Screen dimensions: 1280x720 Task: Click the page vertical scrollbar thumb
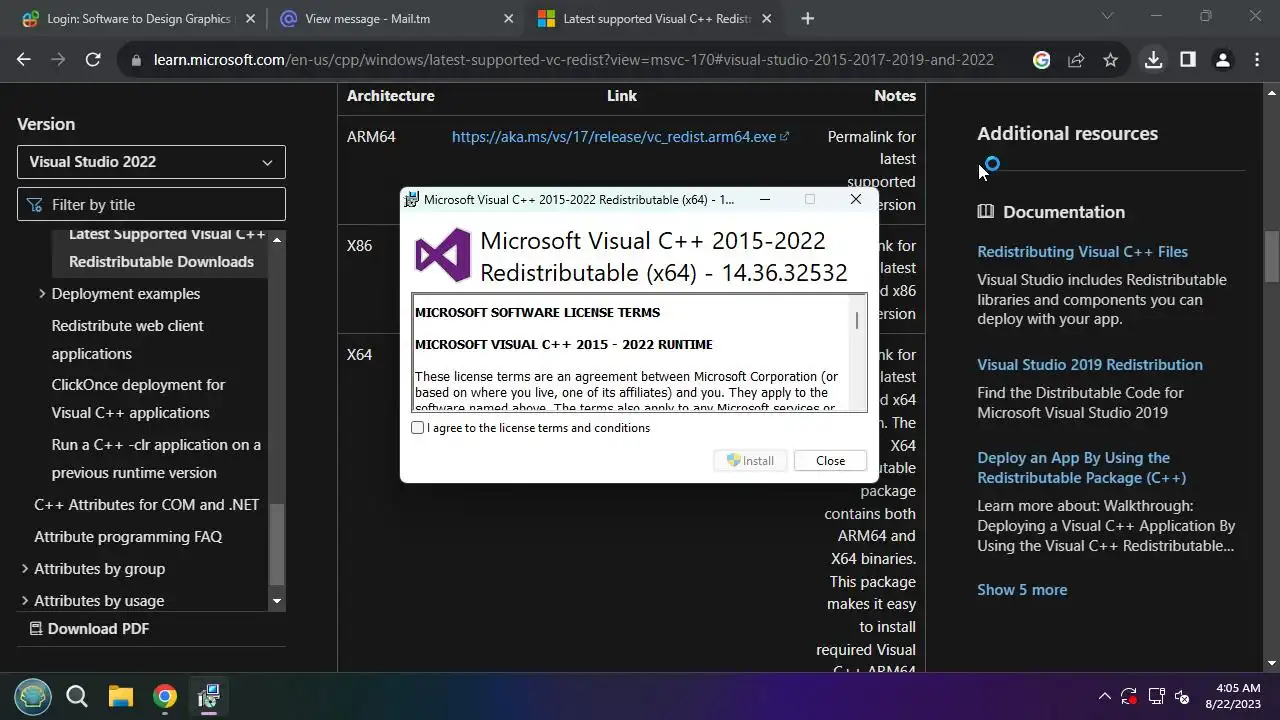point(1271,256)
